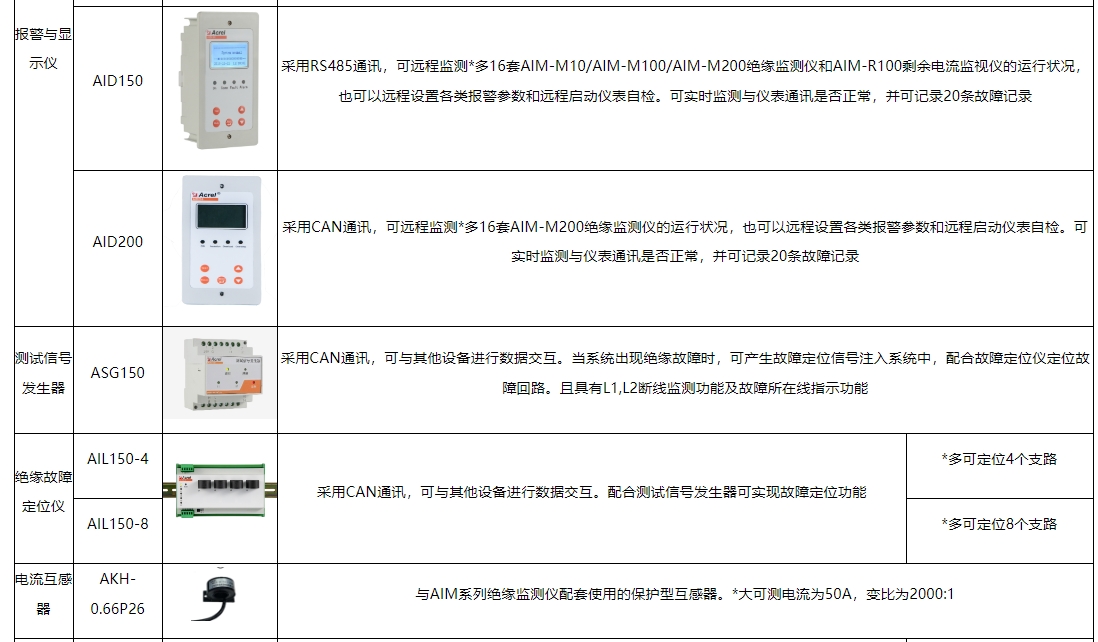
Task: Select the 绝缘故障定位仪 category cell
Action: [43, 491]
